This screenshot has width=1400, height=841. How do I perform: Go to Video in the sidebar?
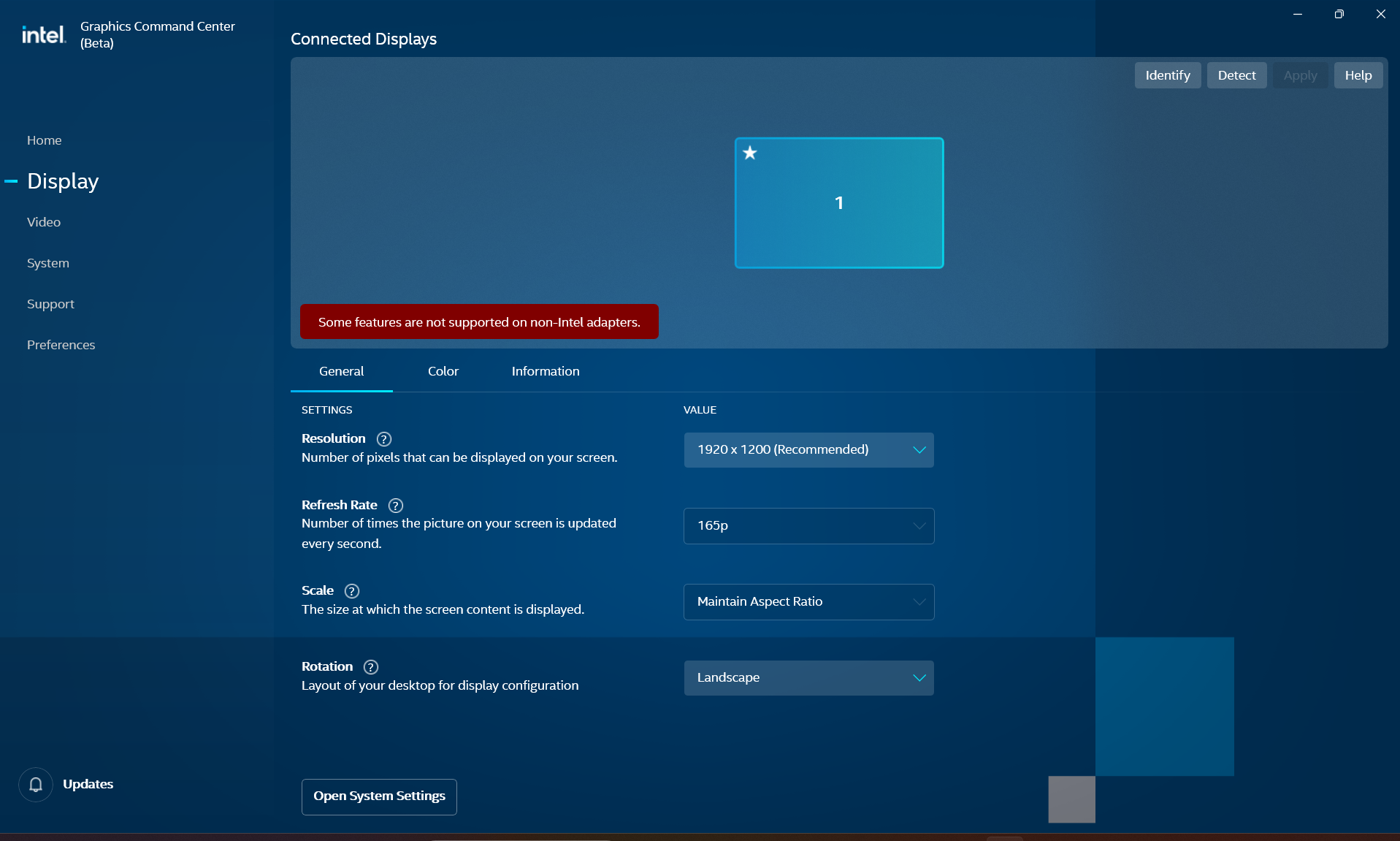click(x=44, y=222)
